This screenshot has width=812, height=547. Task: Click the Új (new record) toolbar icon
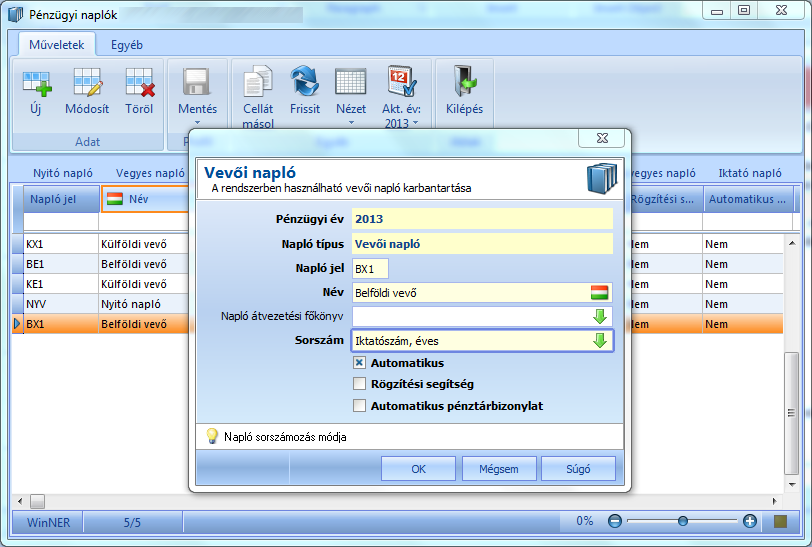pos(37,83)
